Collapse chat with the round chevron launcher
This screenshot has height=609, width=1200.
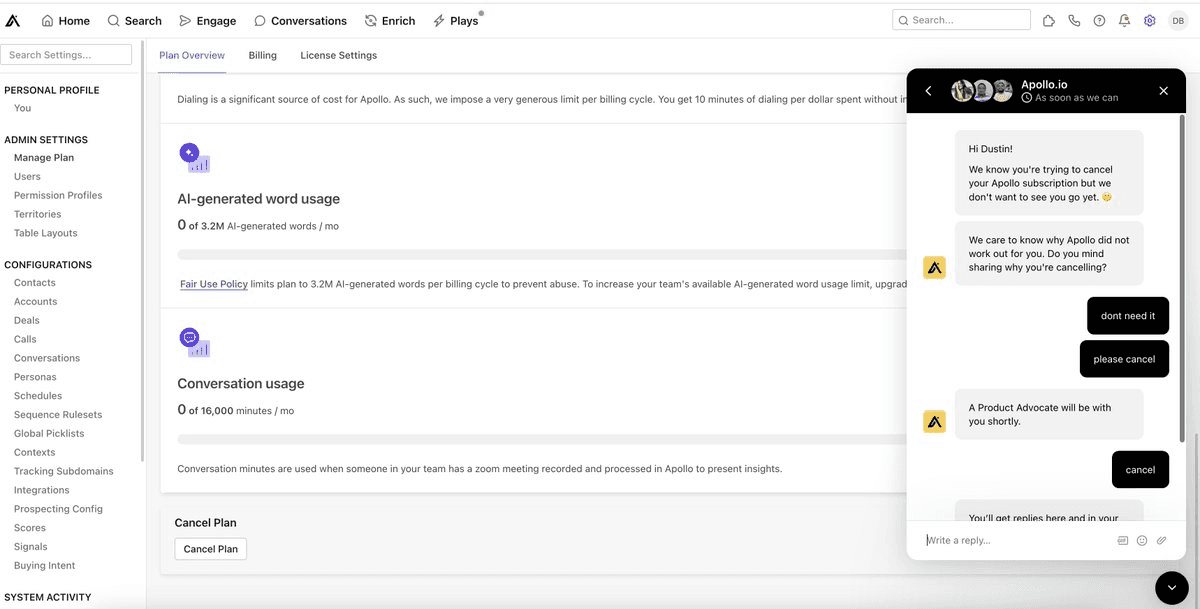click(x=1171, y=588)
